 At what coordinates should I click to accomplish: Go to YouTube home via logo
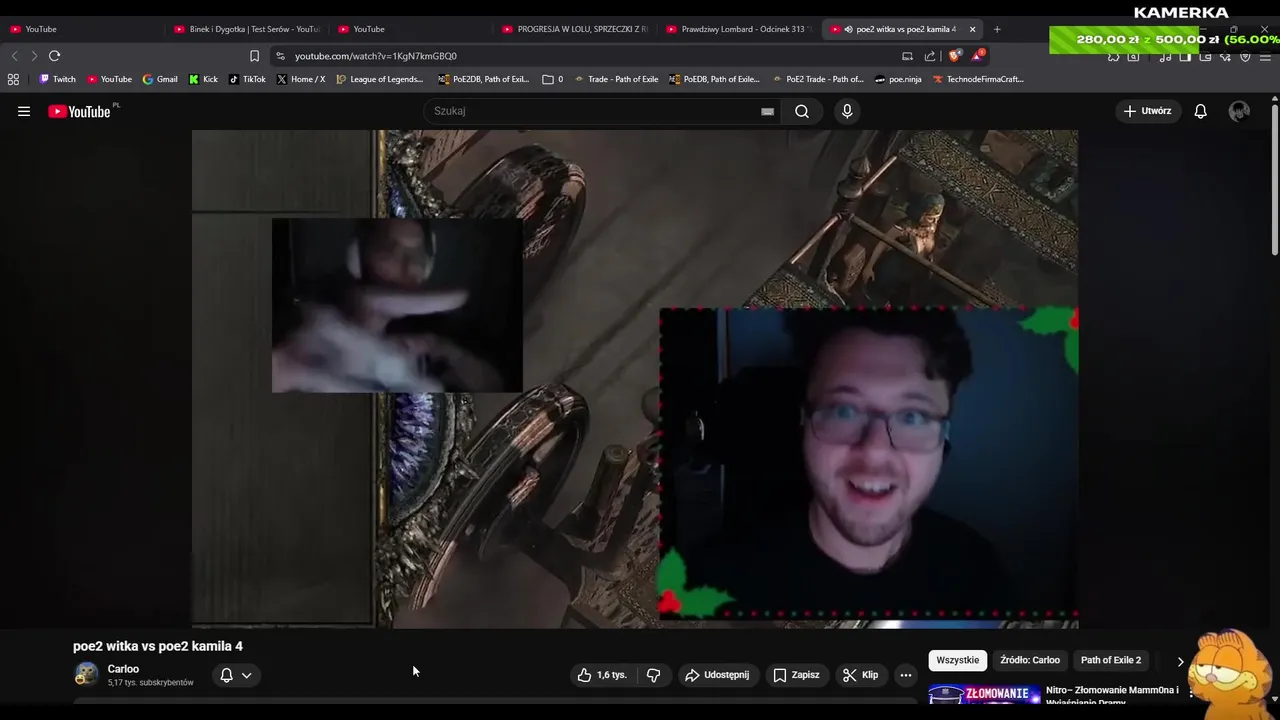click(81, 111)
